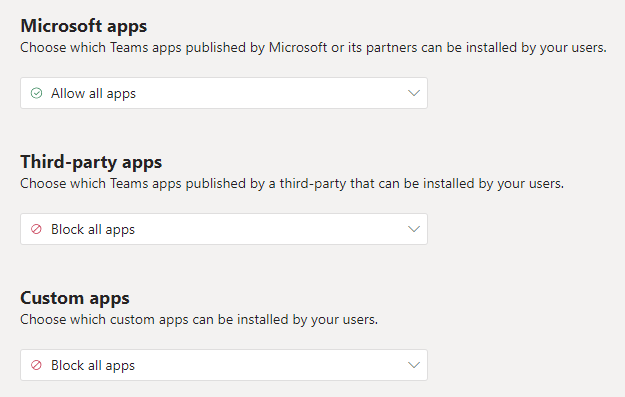Expand the Custom apps dropdown chevron
This screenshot has width=625, height=397.
(414, 365)
